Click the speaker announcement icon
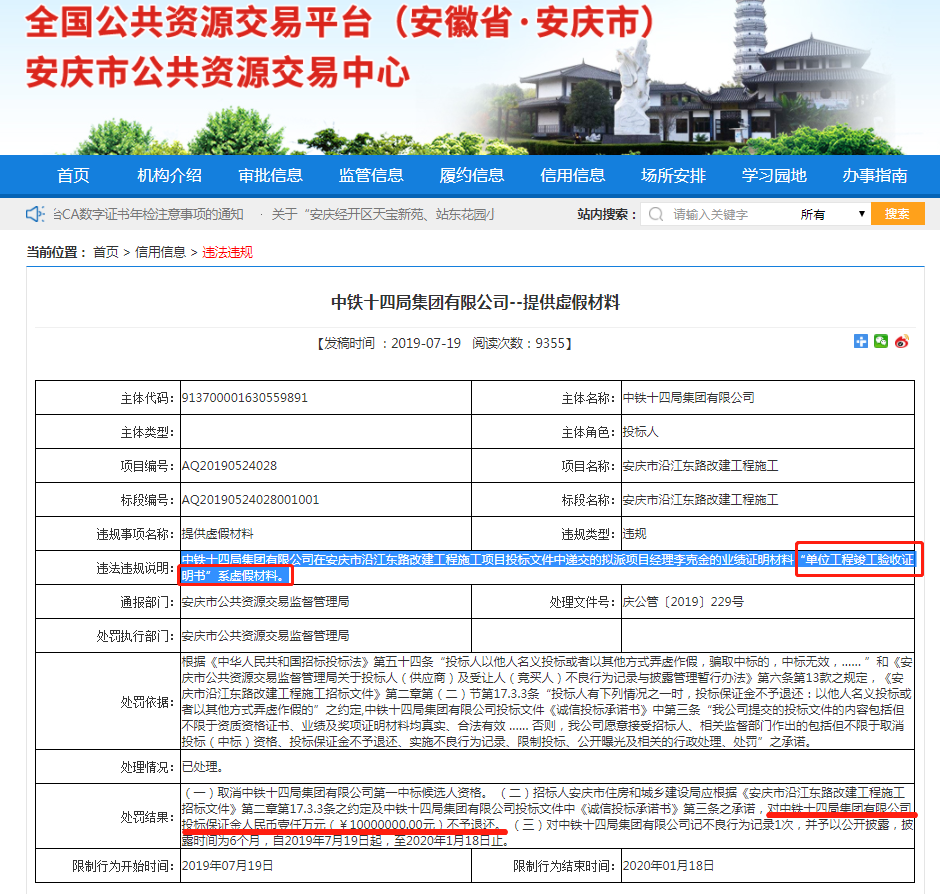 (35, 214)
